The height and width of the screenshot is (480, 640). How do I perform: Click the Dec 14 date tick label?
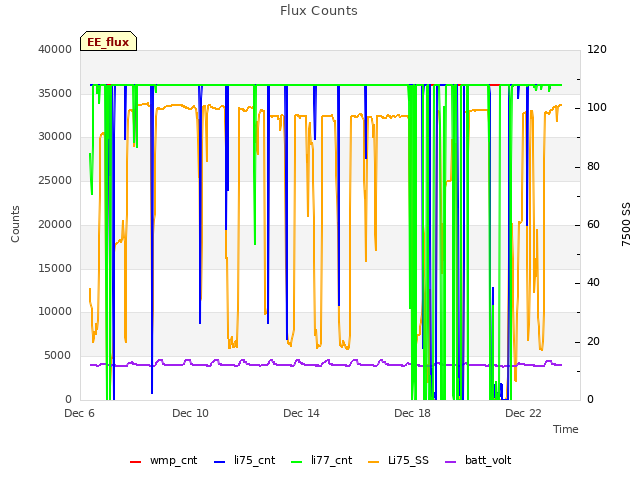pos(301,413)
